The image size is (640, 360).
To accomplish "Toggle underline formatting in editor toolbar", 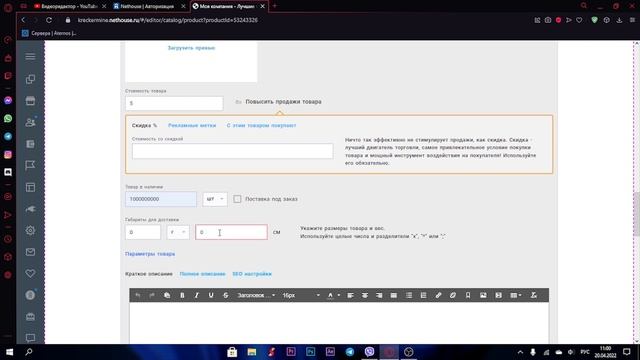I will point(211,295).
